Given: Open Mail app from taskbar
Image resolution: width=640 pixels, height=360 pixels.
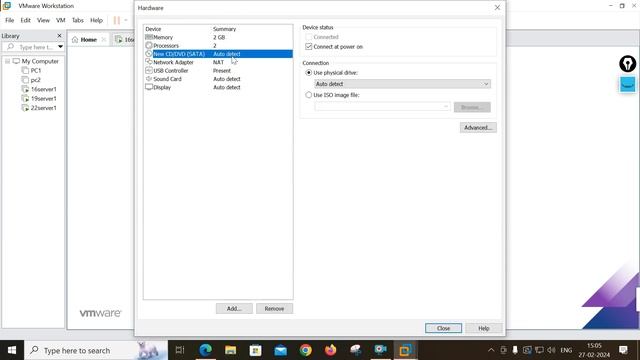Looking at the screenshot, I should point(280,350).
